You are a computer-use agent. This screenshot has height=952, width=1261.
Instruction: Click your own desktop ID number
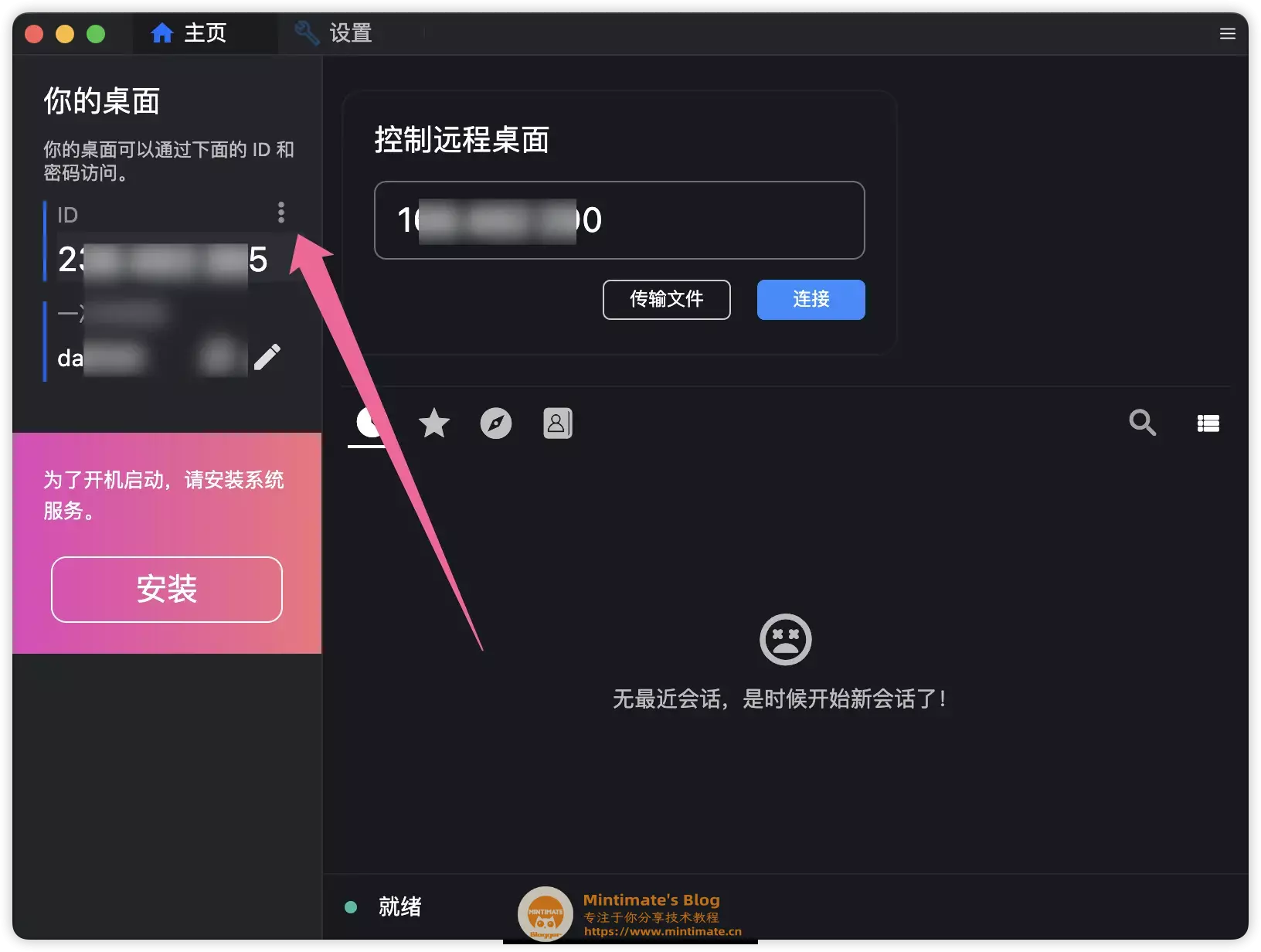pos(163,260)
